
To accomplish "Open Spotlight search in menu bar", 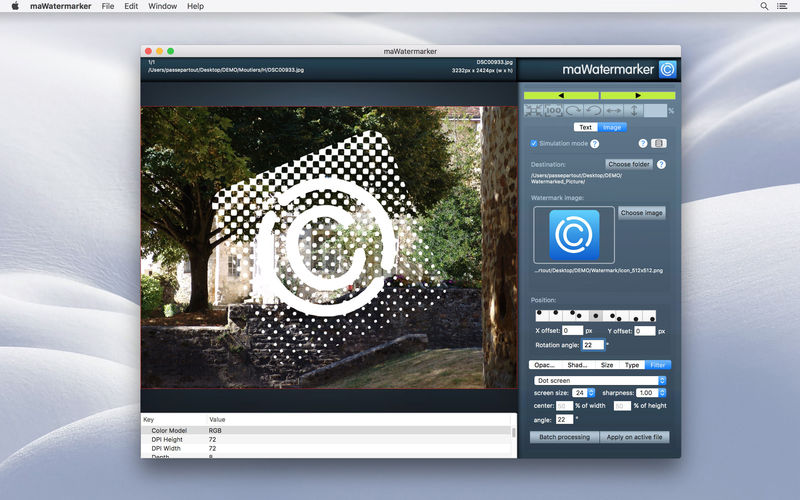I will pos(764,6).
